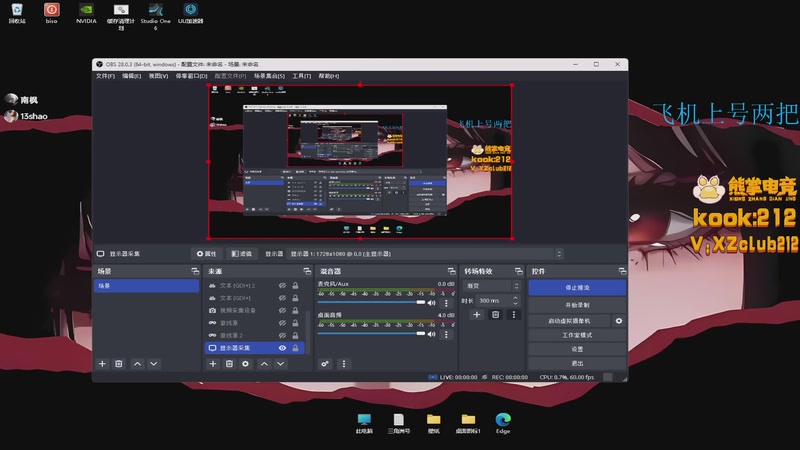Viewport: 800px width, 450px height.
Task: Open 帮助(H) menu
Action: pos(329,76)
